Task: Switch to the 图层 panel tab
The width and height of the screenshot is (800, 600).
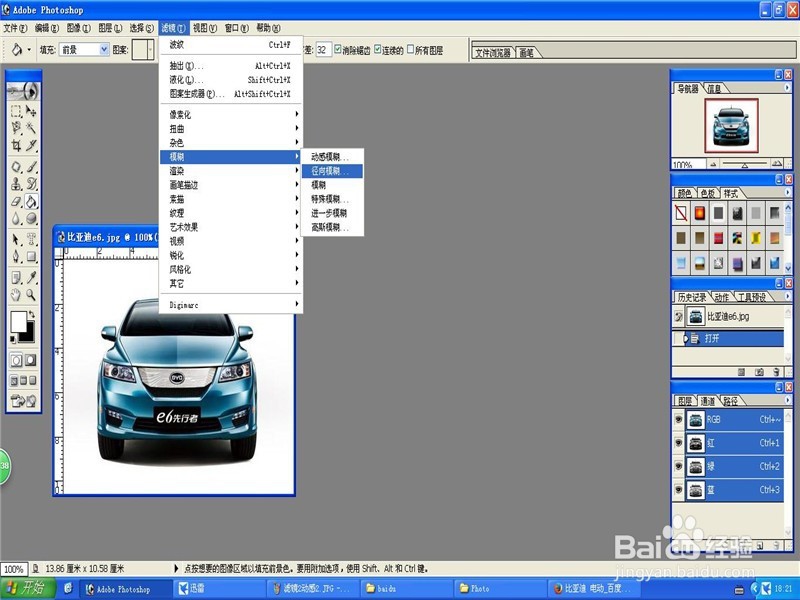Action: coord(685,401)
